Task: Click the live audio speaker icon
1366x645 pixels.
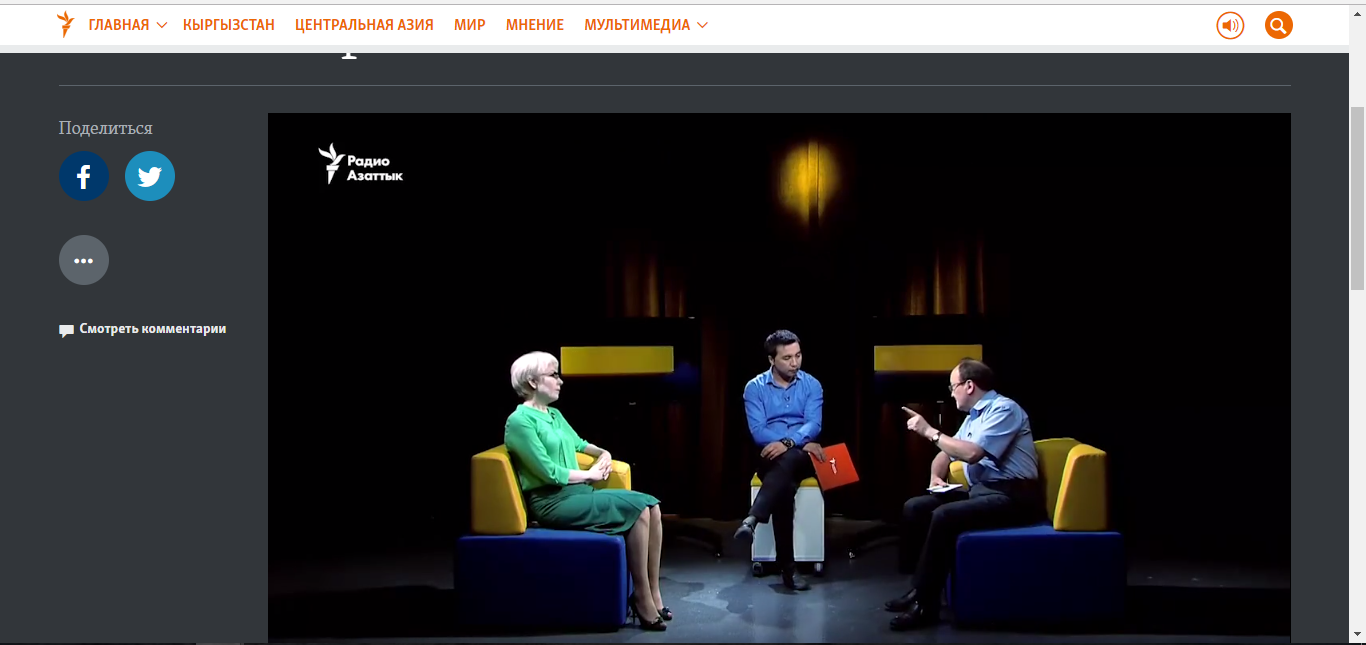Action: pyautogui.click(x=1230, y=25)
